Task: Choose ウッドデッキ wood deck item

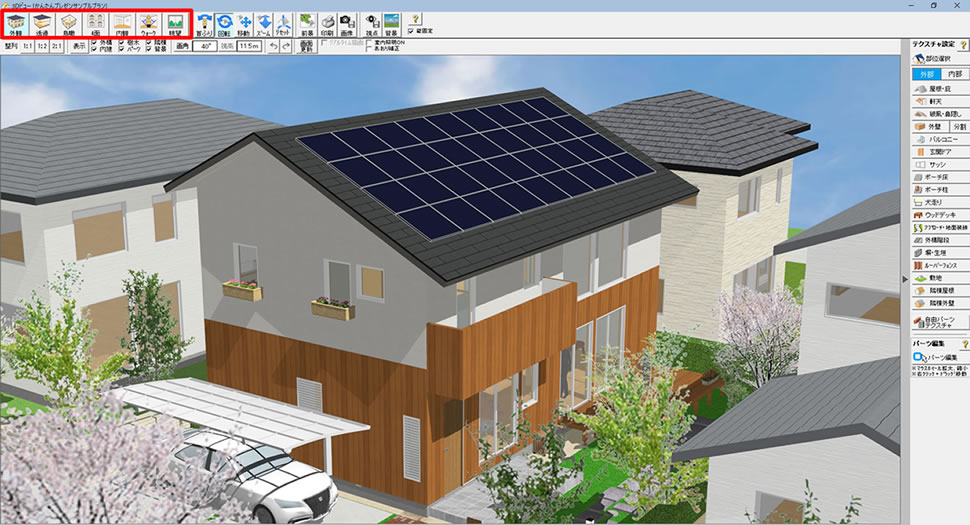Action: pos(940,215)
